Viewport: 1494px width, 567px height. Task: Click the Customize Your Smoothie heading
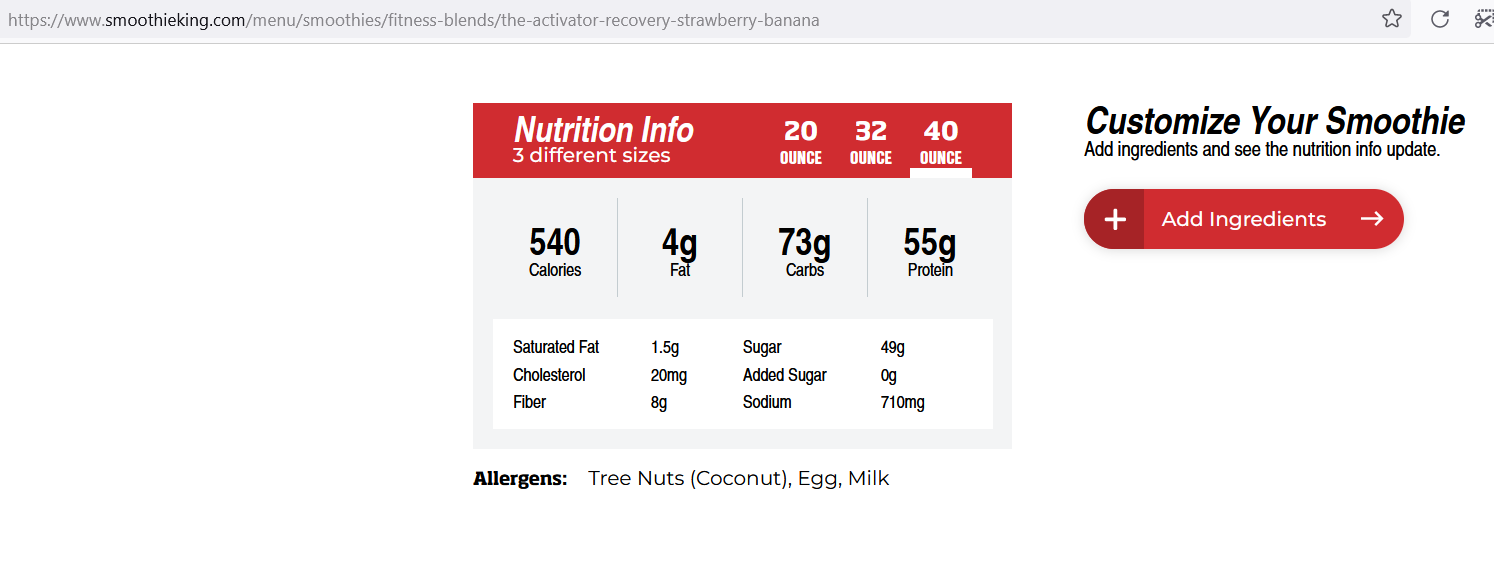1275,121
